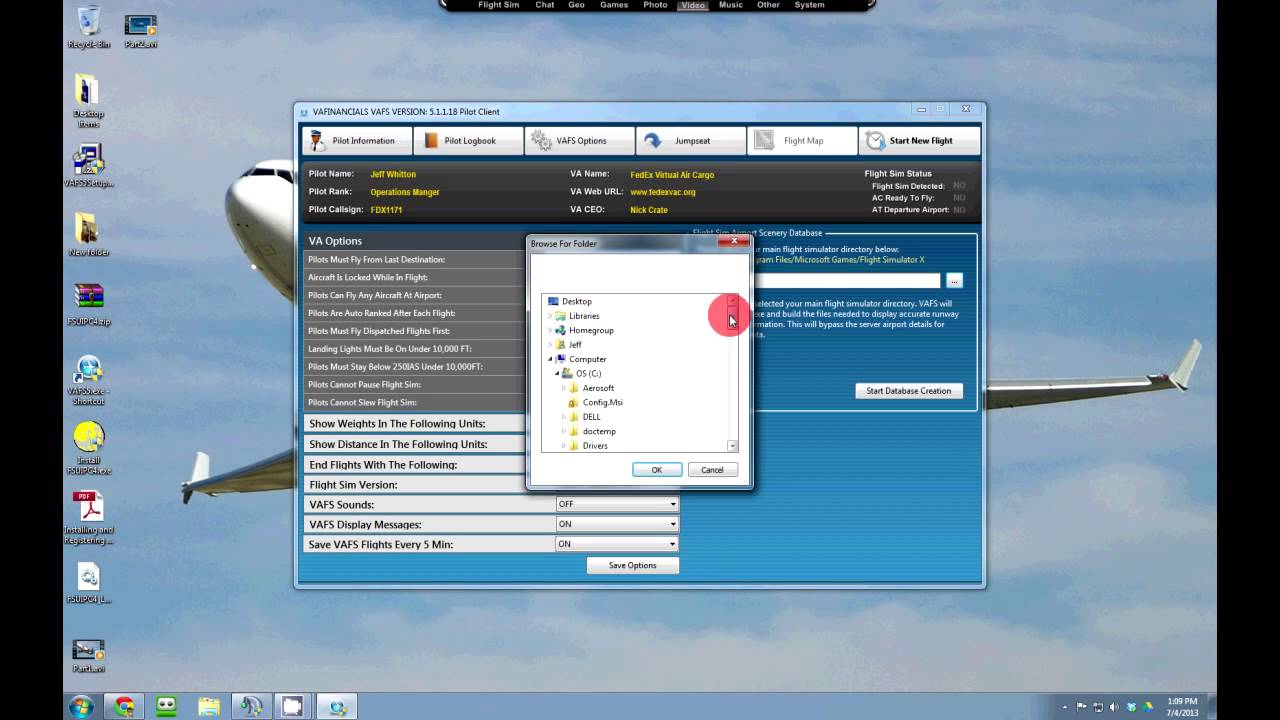Screen dimensions: 1280x720
Task: Click the headphones app taskbar icon
Action: click(251, 707)
